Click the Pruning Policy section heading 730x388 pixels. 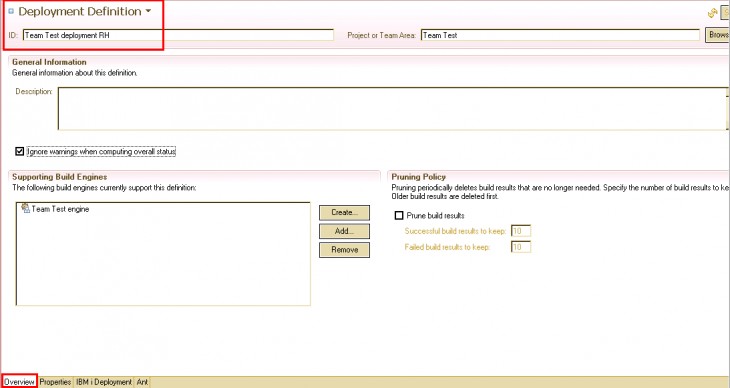click(x=419, y=177)
